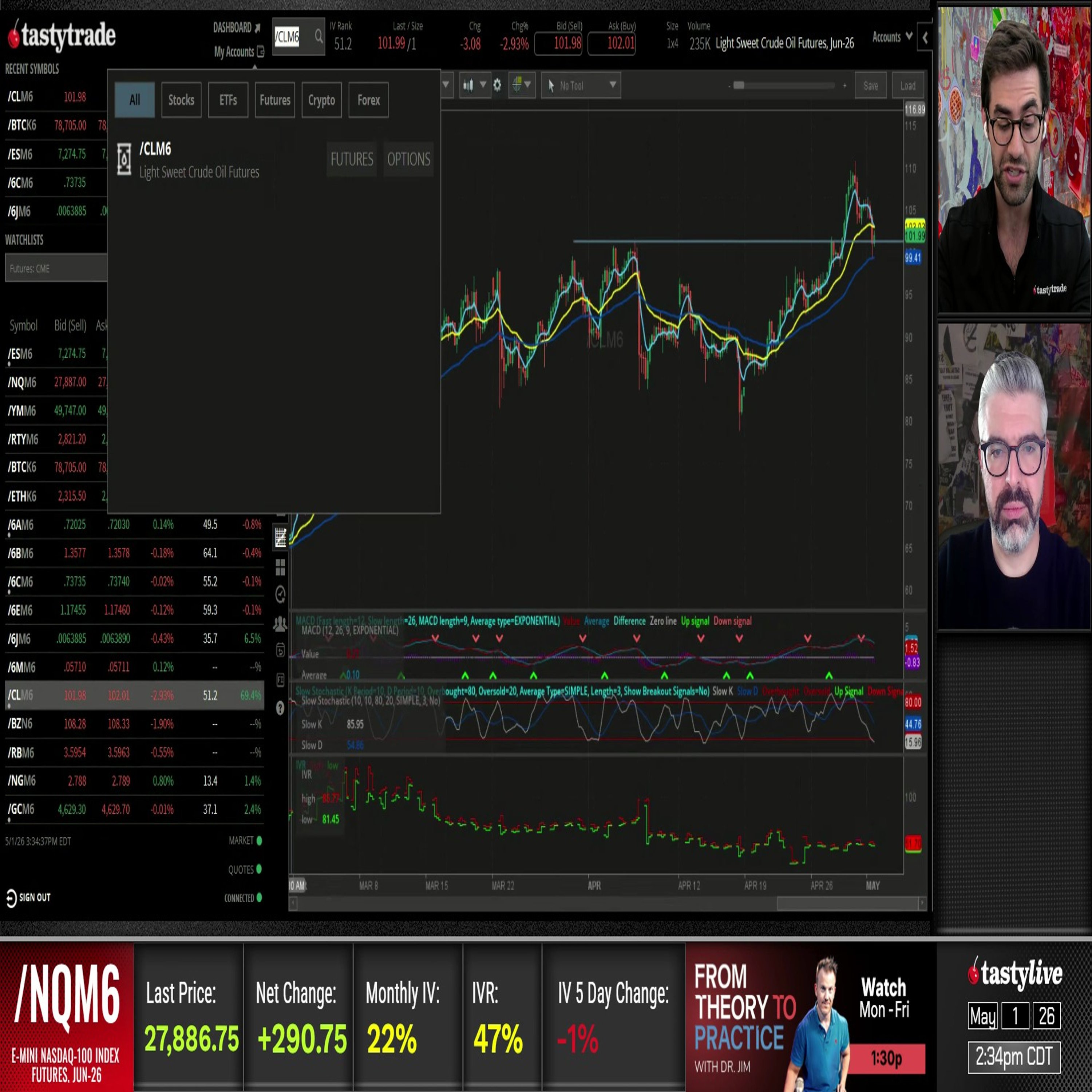This screenshot has width=1092, height=1092.
Task: Click the plus sign beside the zoom slider
Action: pos(844,86)
